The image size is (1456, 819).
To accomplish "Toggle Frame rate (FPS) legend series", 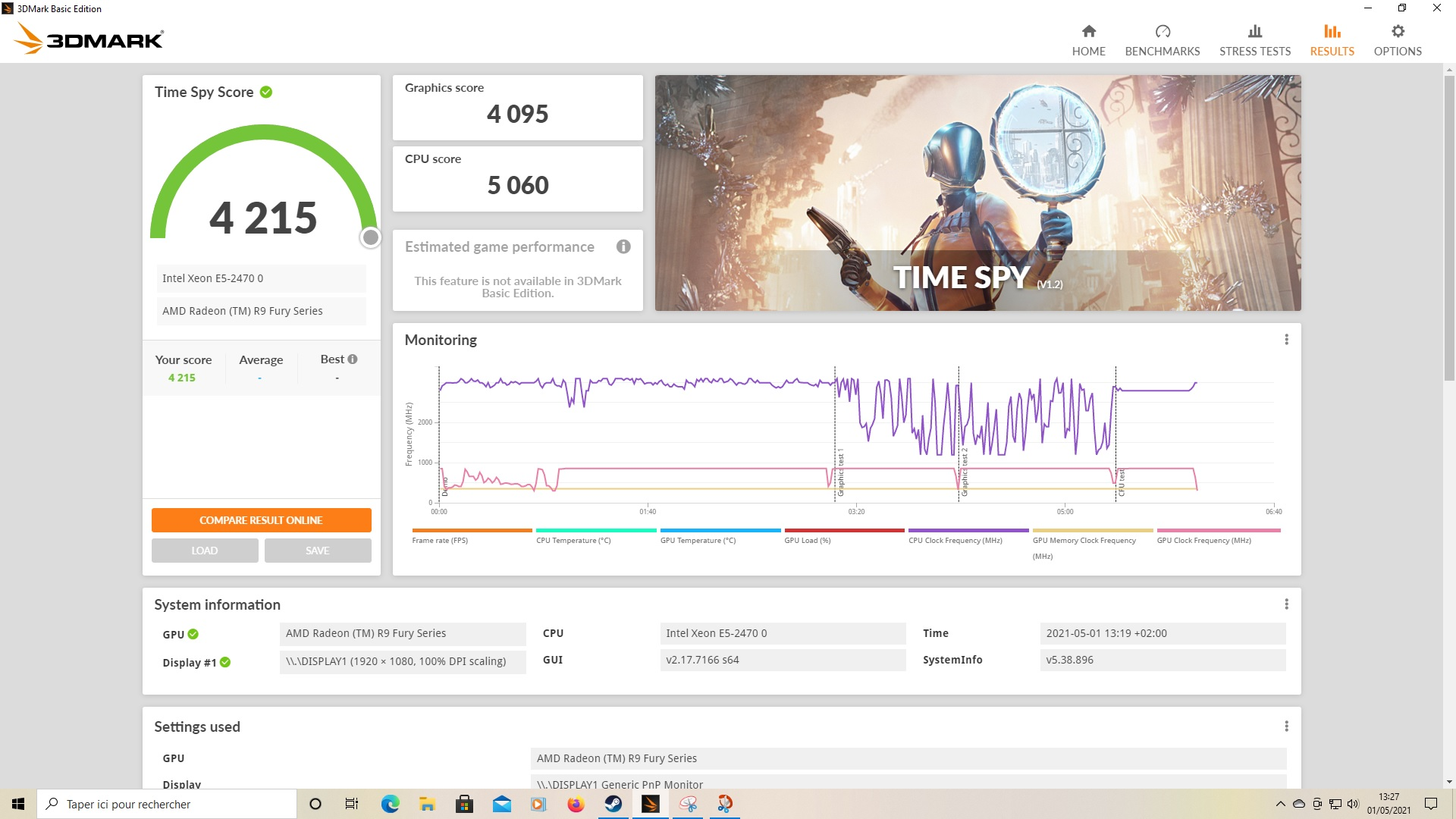I will point(440,541).
